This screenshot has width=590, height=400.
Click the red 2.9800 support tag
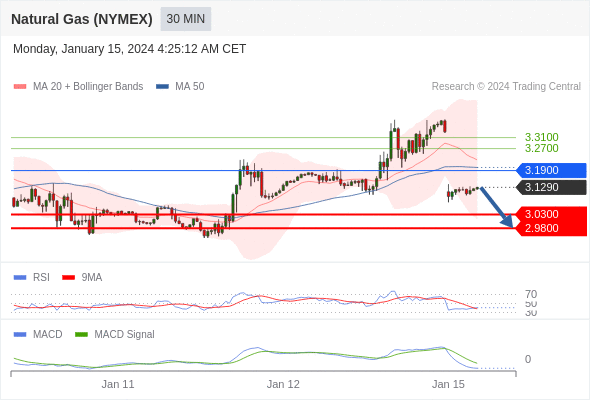point(552,228)
